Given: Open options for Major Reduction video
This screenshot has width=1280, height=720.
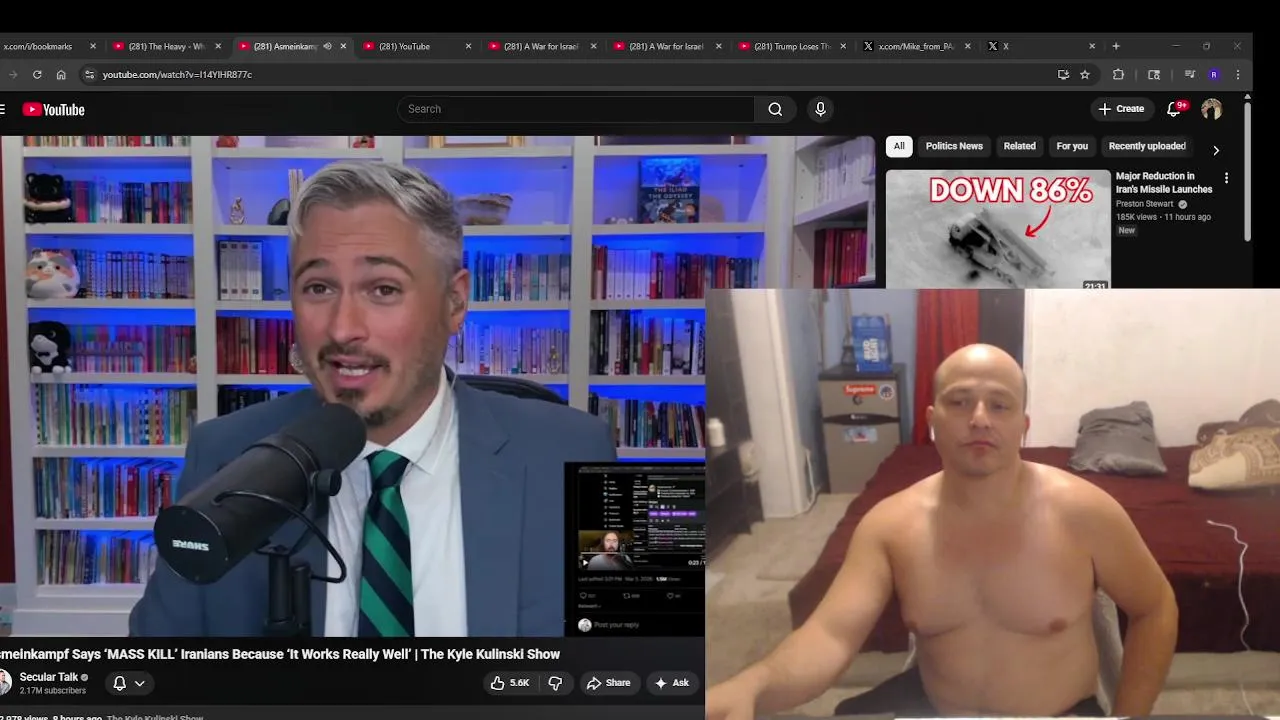Looking at the screenshot, I should 1226,178.
